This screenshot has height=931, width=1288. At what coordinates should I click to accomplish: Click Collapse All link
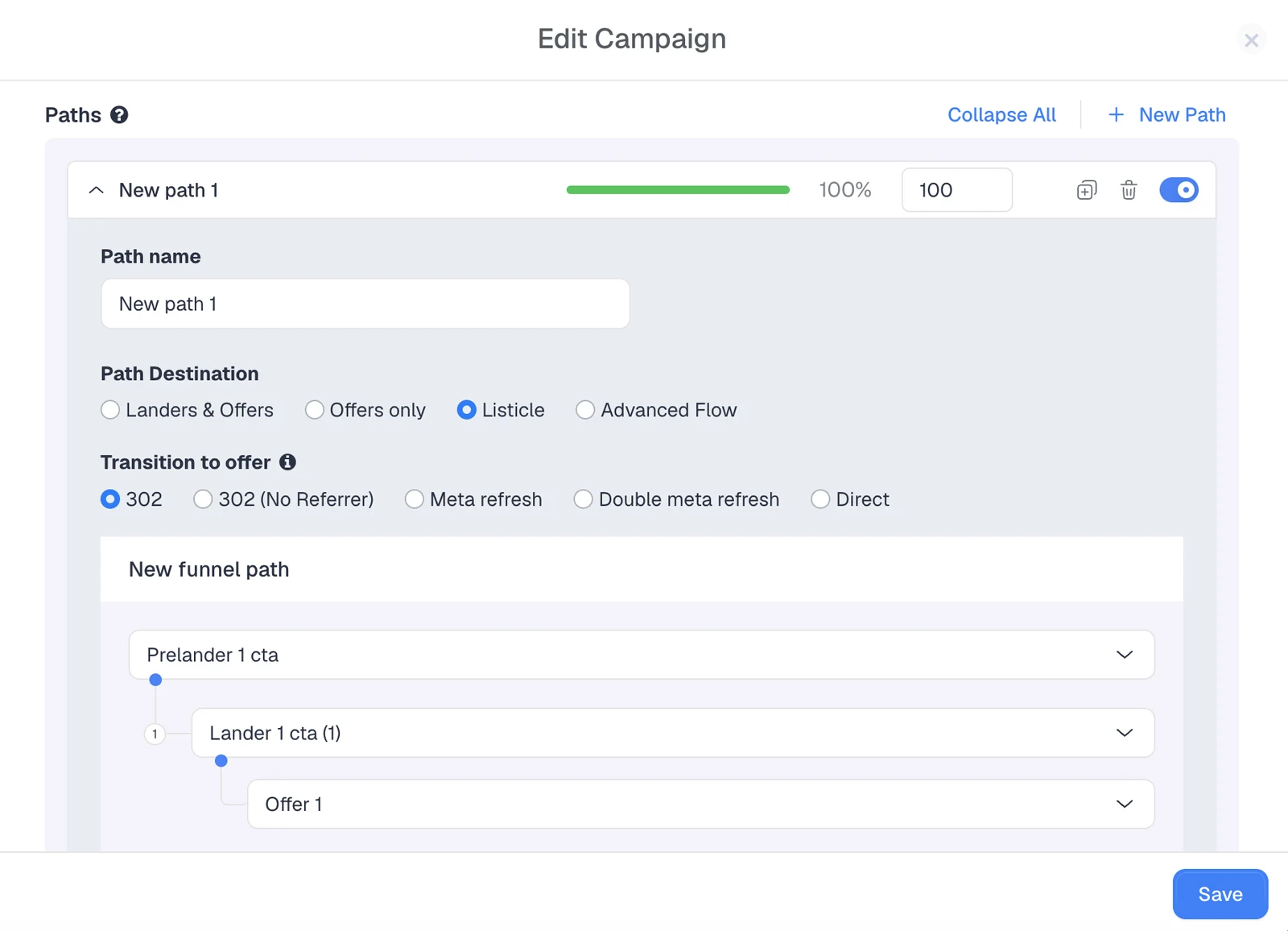(1001, 115)
